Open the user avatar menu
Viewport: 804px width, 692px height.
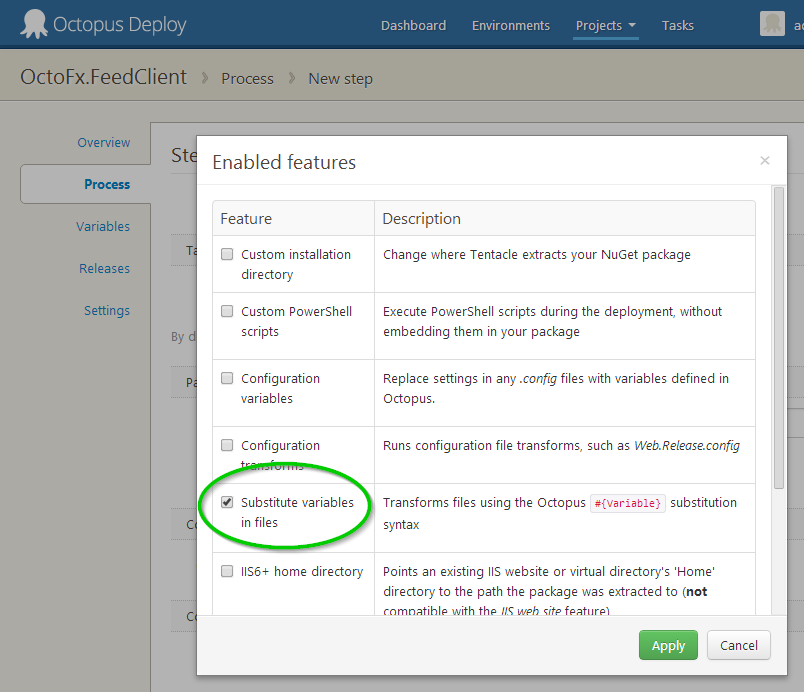click(771, 24)
